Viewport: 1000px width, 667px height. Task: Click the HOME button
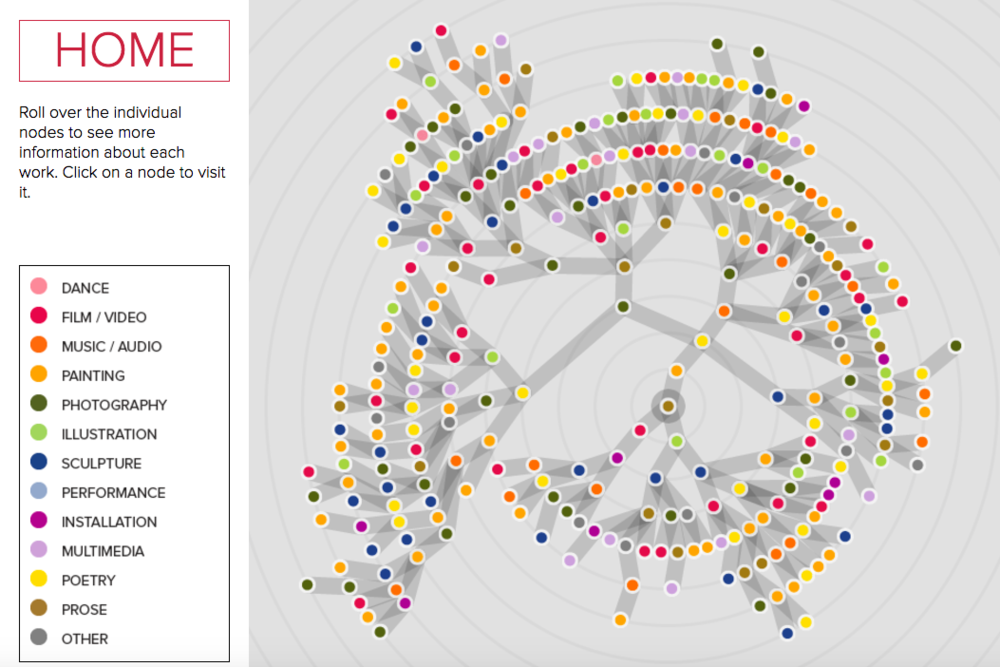point(124,51)
